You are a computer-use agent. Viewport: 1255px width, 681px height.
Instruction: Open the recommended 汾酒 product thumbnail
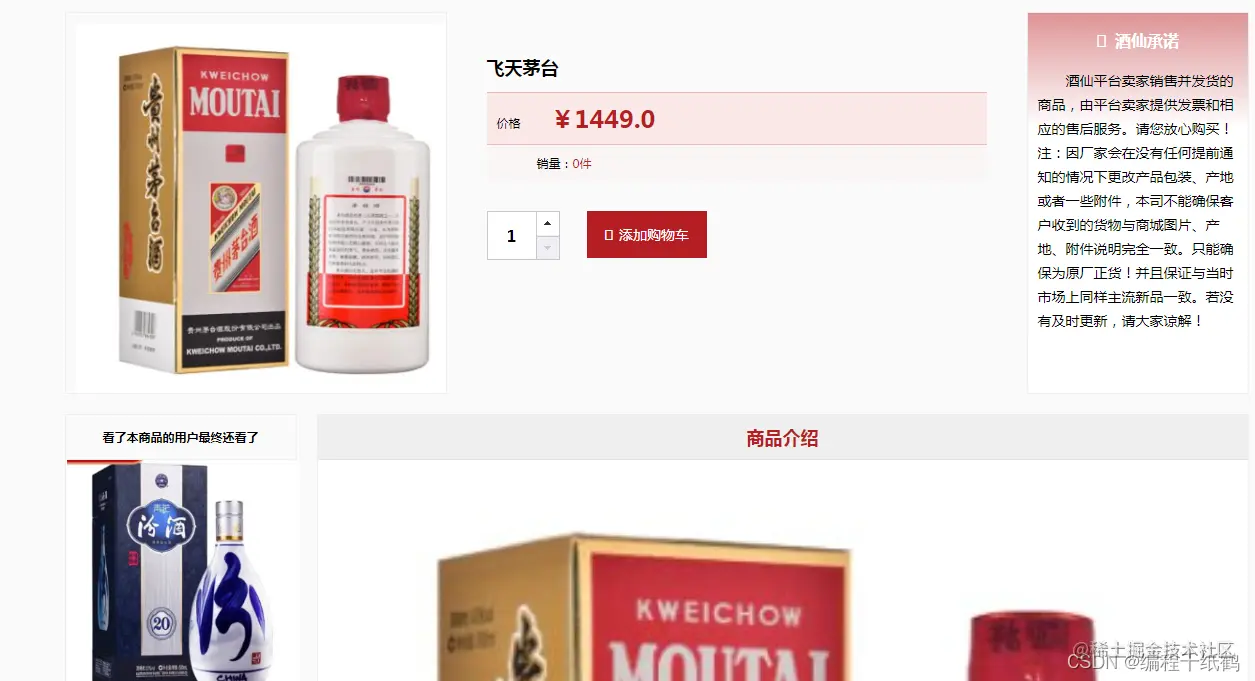182,571
